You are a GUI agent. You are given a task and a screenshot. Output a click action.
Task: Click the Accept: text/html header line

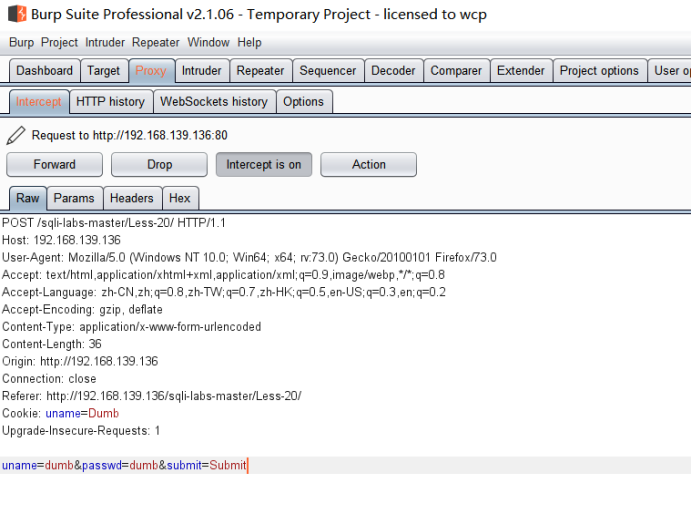click(223, 275)
